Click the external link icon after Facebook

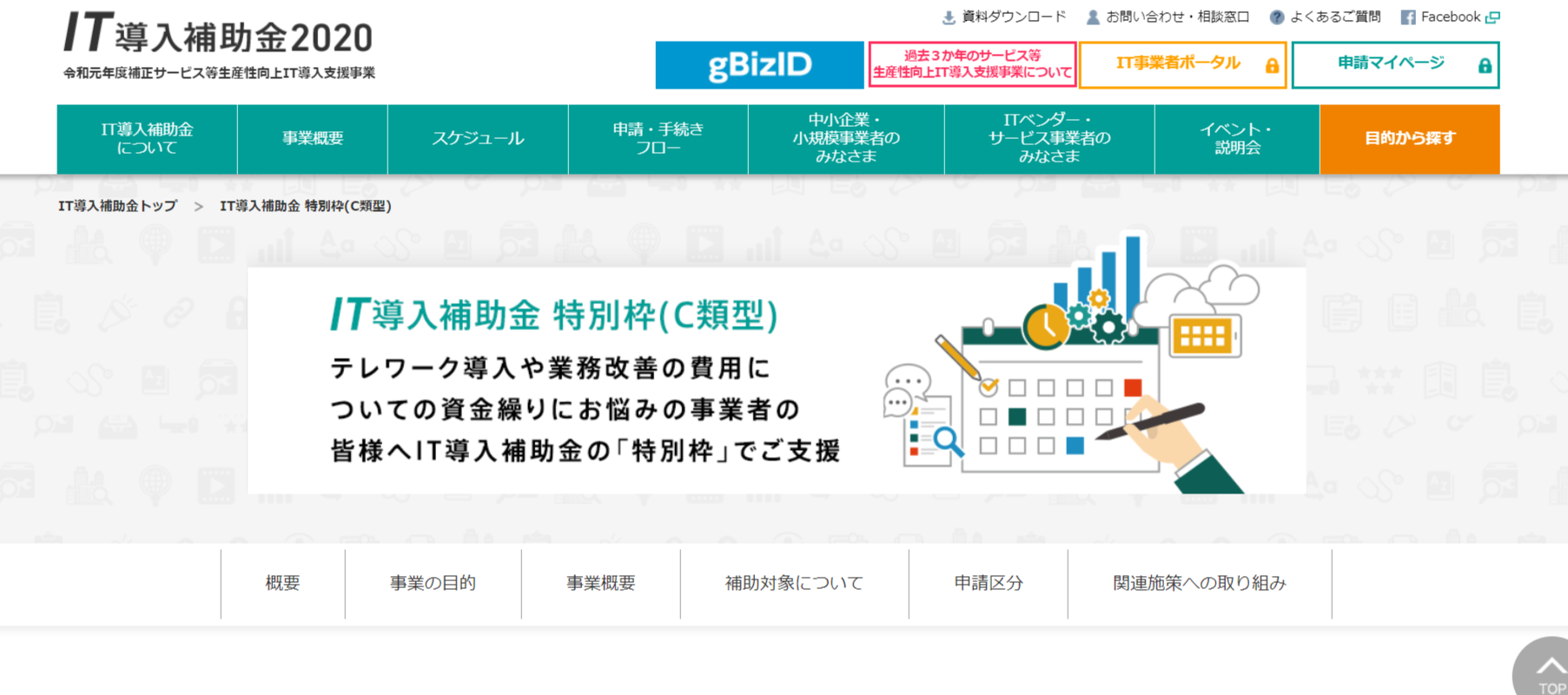point(1492,17)
